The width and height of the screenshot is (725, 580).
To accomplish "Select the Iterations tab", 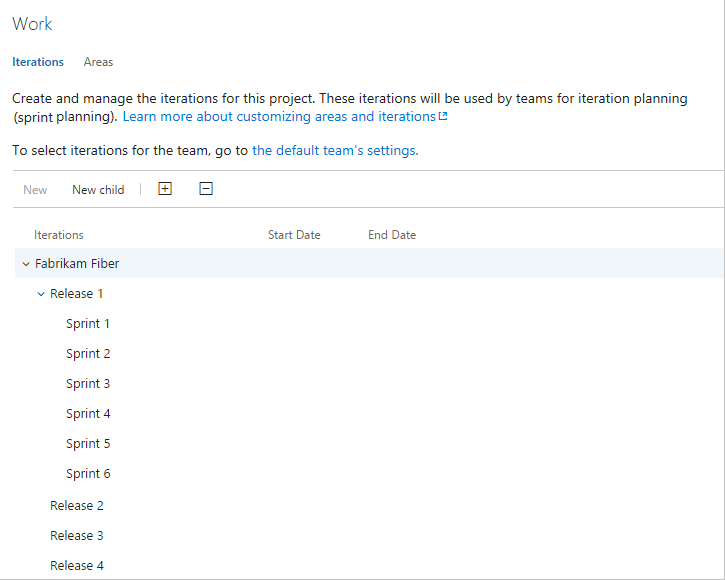I will 38,62.
